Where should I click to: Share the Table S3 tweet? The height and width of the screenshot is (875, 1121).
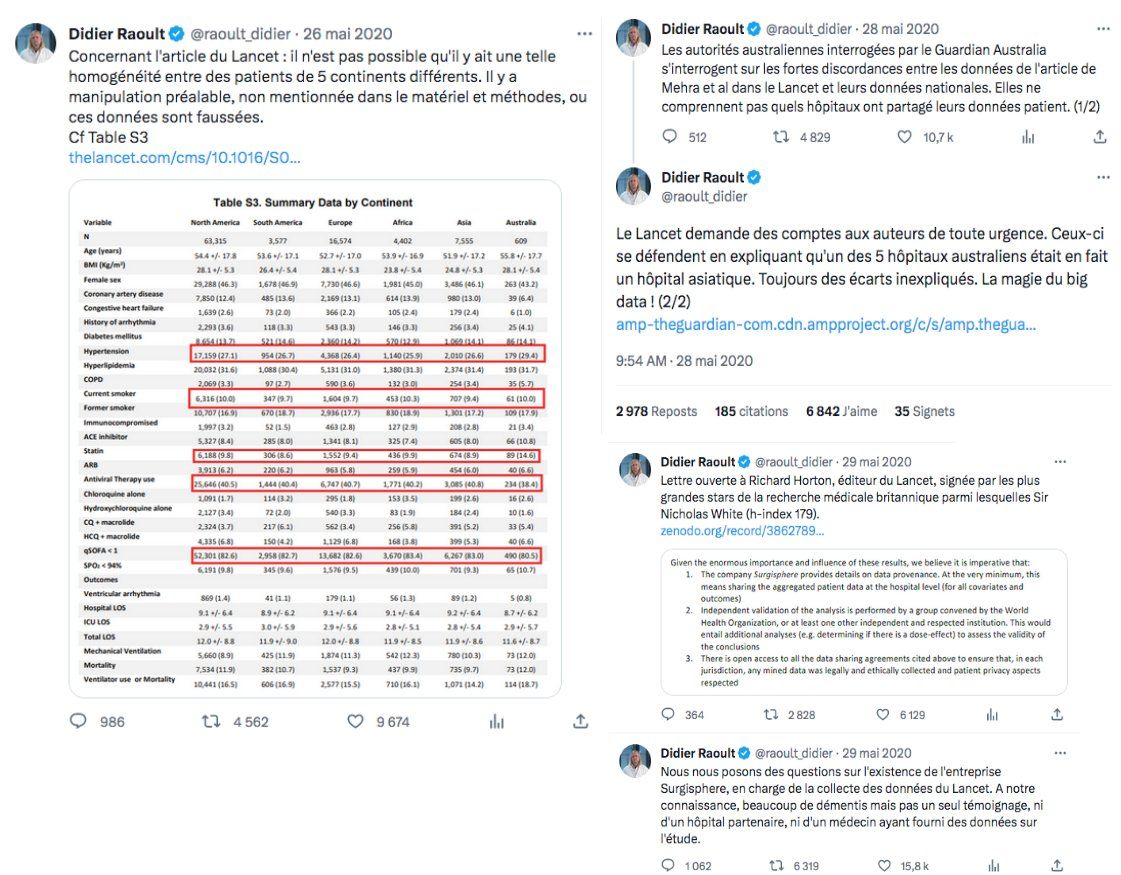[580, 721]
